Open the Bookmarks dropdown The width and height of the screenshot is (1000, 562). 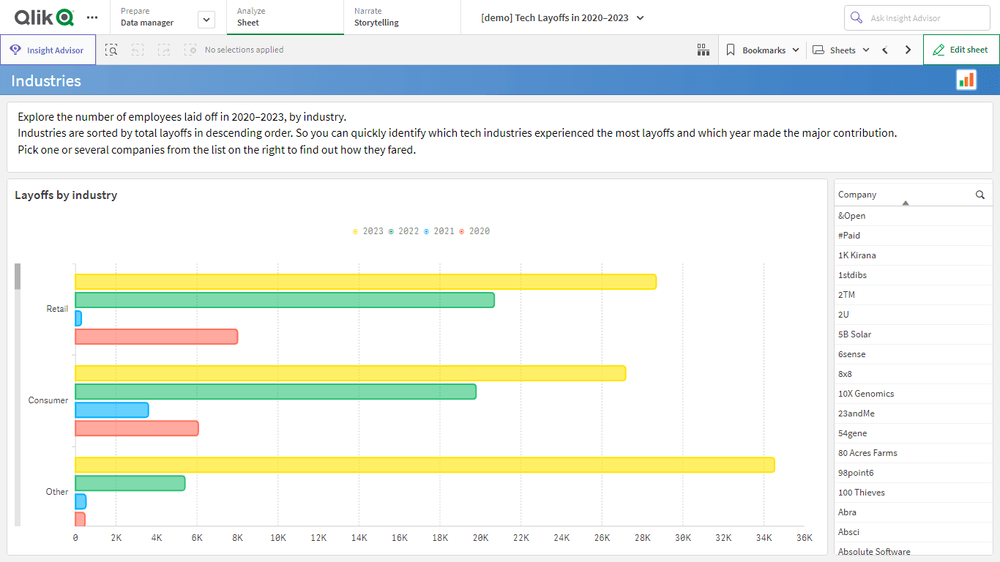pyautogui.click(x=763, y=50)
